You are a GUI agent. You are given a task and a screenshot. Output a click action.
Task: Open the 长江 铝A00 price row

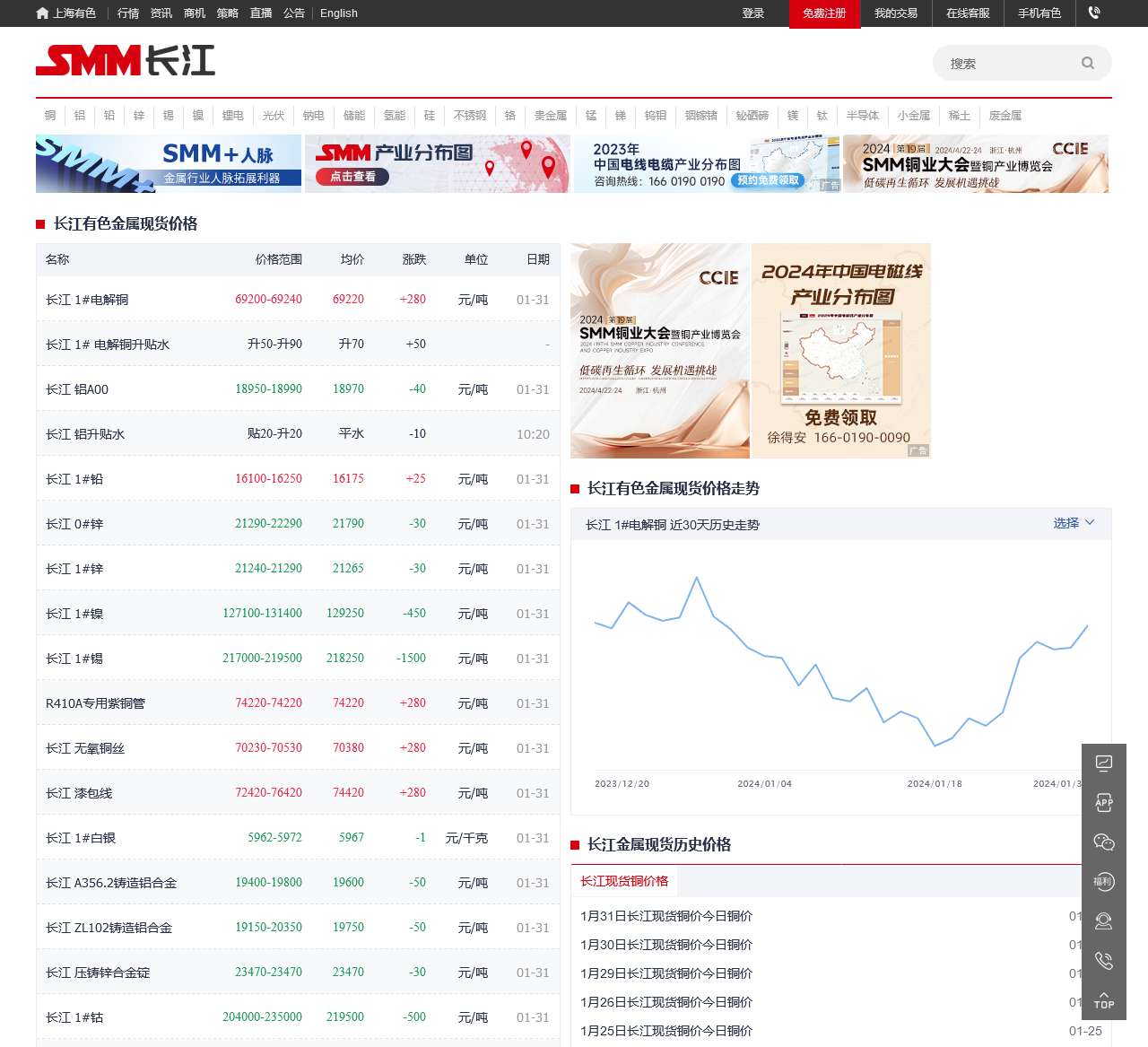point(298,389)
